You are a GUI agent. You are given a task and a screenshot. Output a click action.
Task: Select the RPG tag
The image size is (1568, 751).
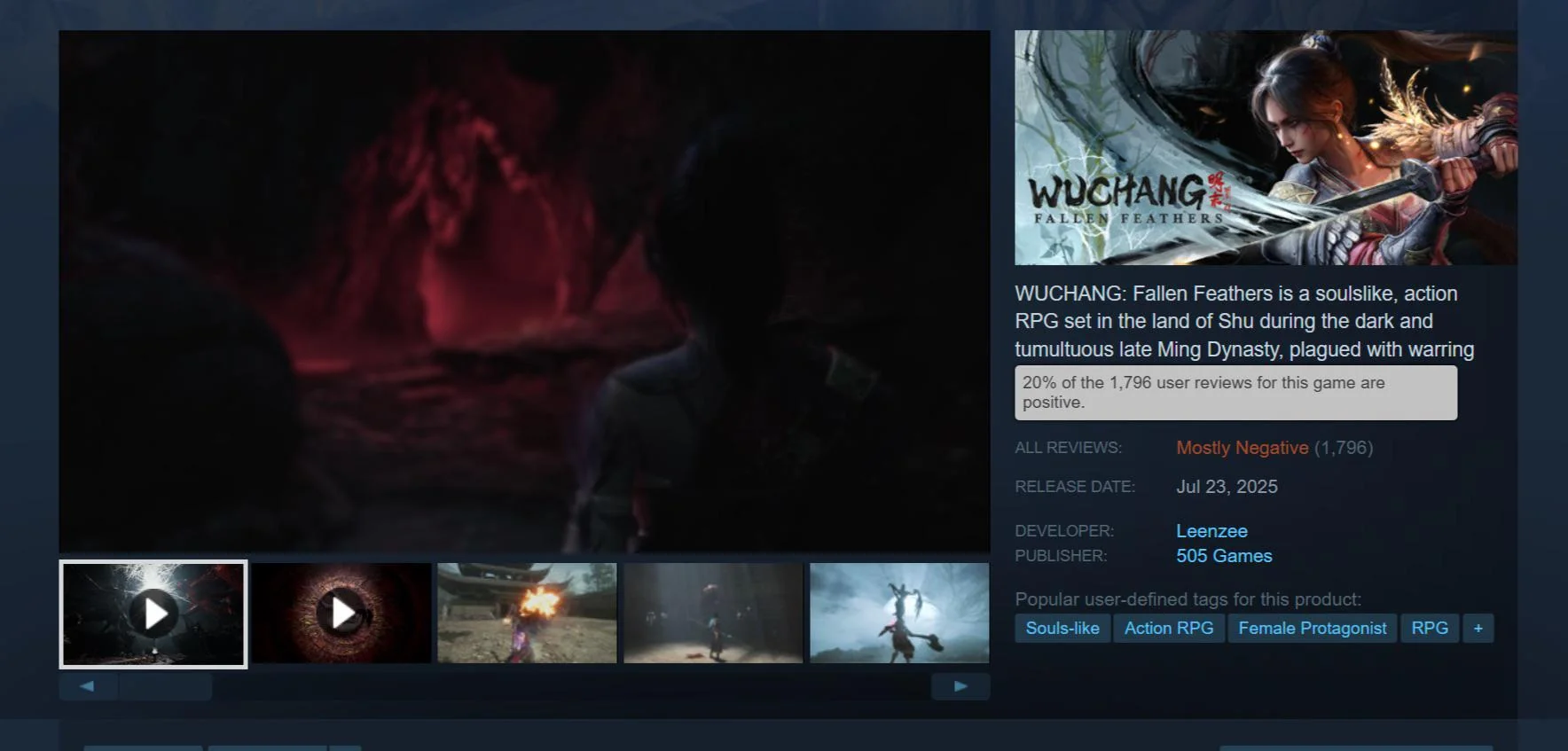coord(1429,629)
